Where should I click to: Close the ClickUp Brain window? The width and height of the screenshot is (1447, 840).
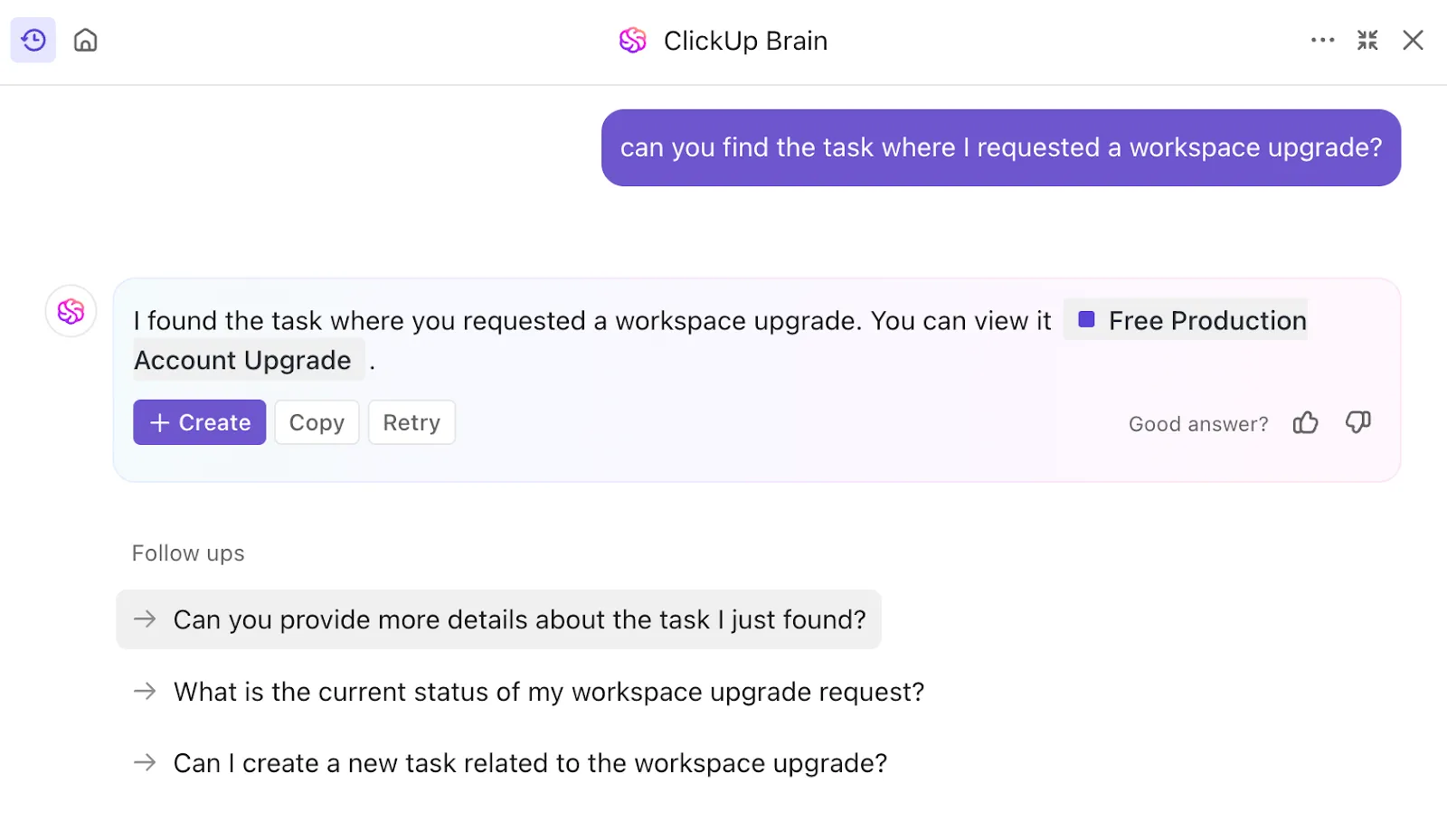[1413, 40]
